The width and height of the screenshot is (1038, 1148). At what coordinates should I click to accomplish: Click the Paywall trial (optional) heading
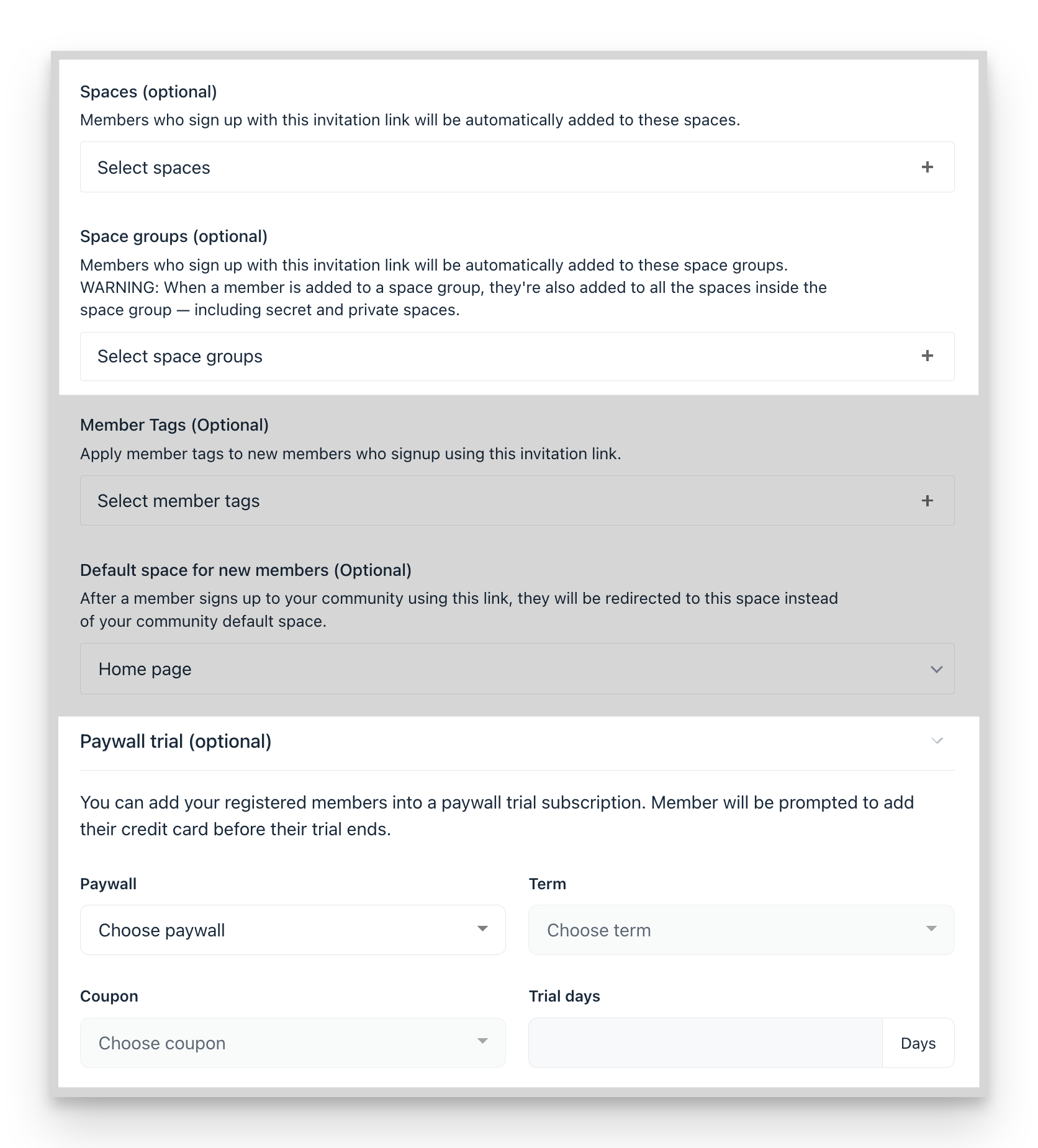(176, 741)
